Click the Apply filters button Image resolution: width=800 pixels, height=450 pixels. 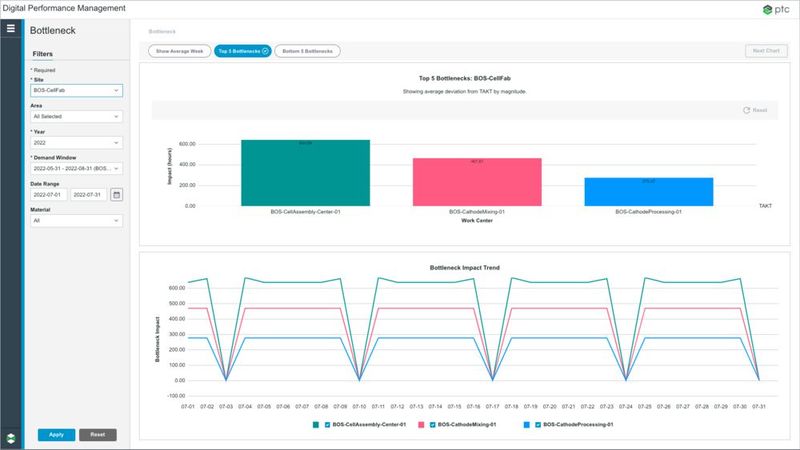pos(56,435)
